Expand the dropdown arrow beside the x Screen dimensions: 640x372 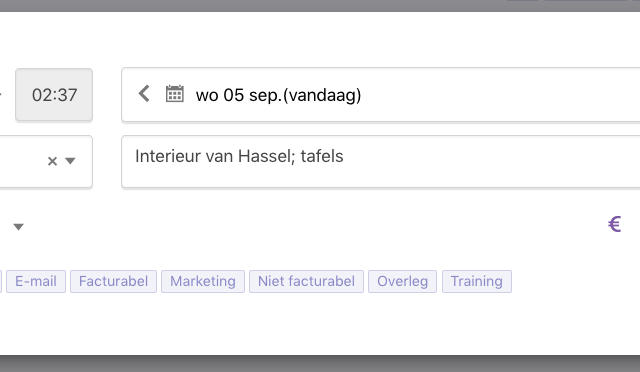pyautogui.click(x=70, y=161)
